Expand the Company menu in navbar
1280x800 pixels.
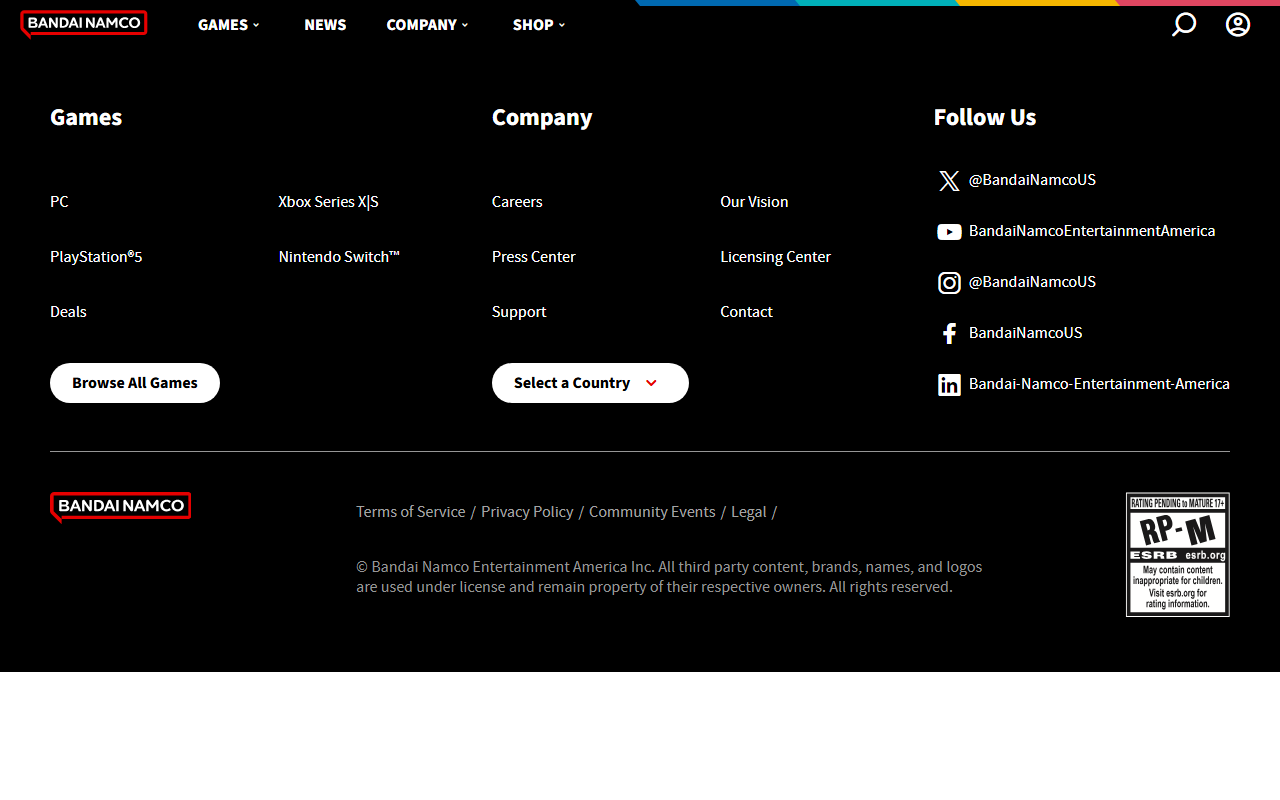click(x=428, y=25)
